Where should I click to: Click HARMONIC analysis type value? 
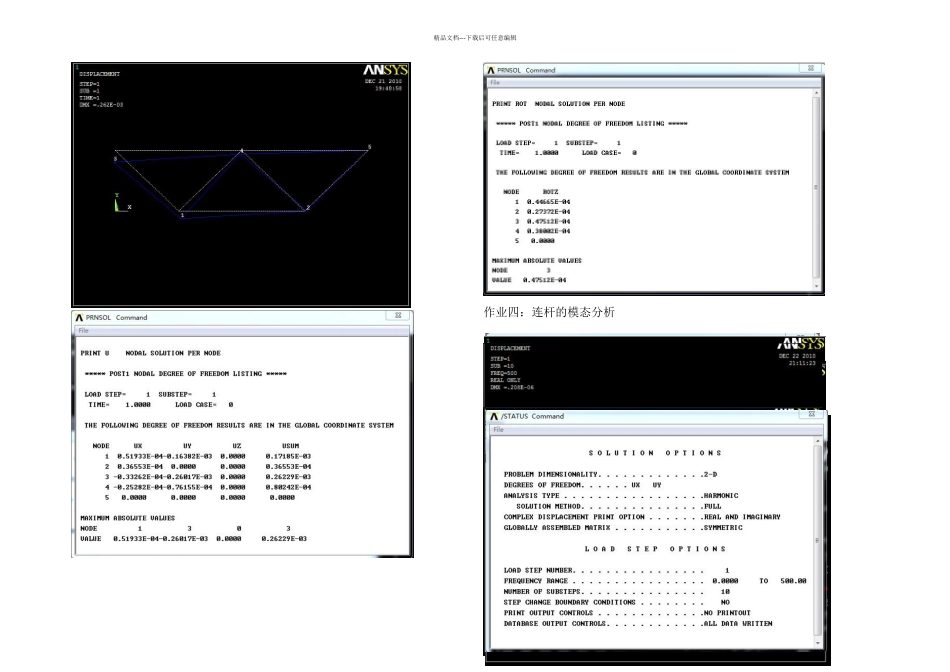tap(721, 496)
